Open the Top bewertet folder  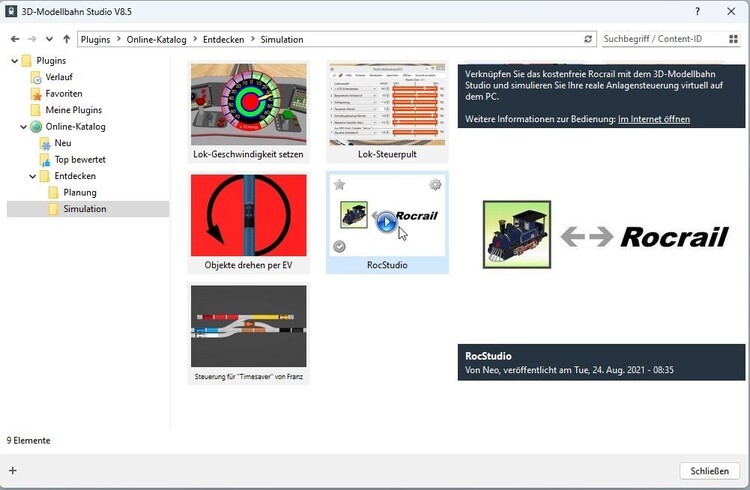click(80, 160)
